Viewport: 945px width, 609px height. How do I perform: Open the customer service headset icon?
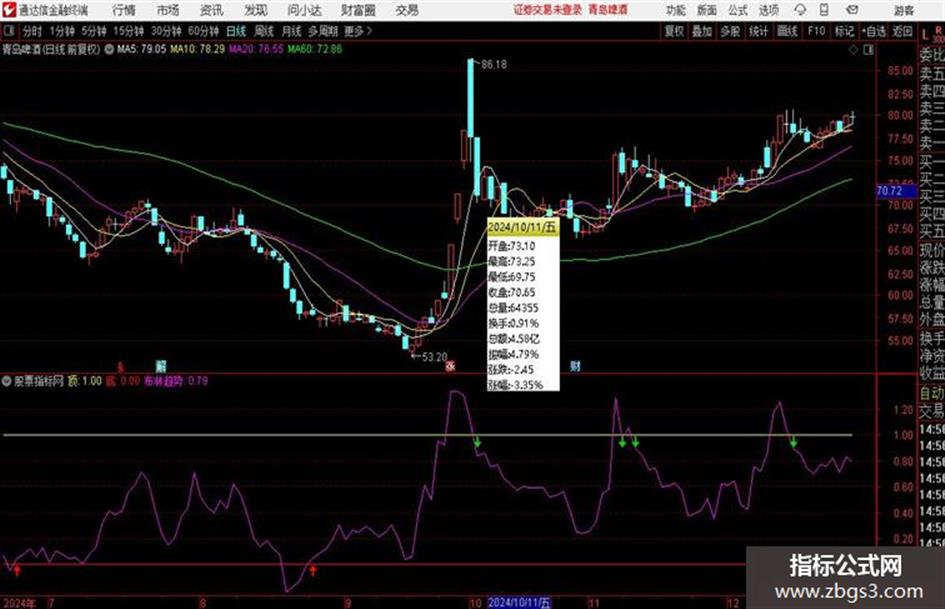click(800, 10)
